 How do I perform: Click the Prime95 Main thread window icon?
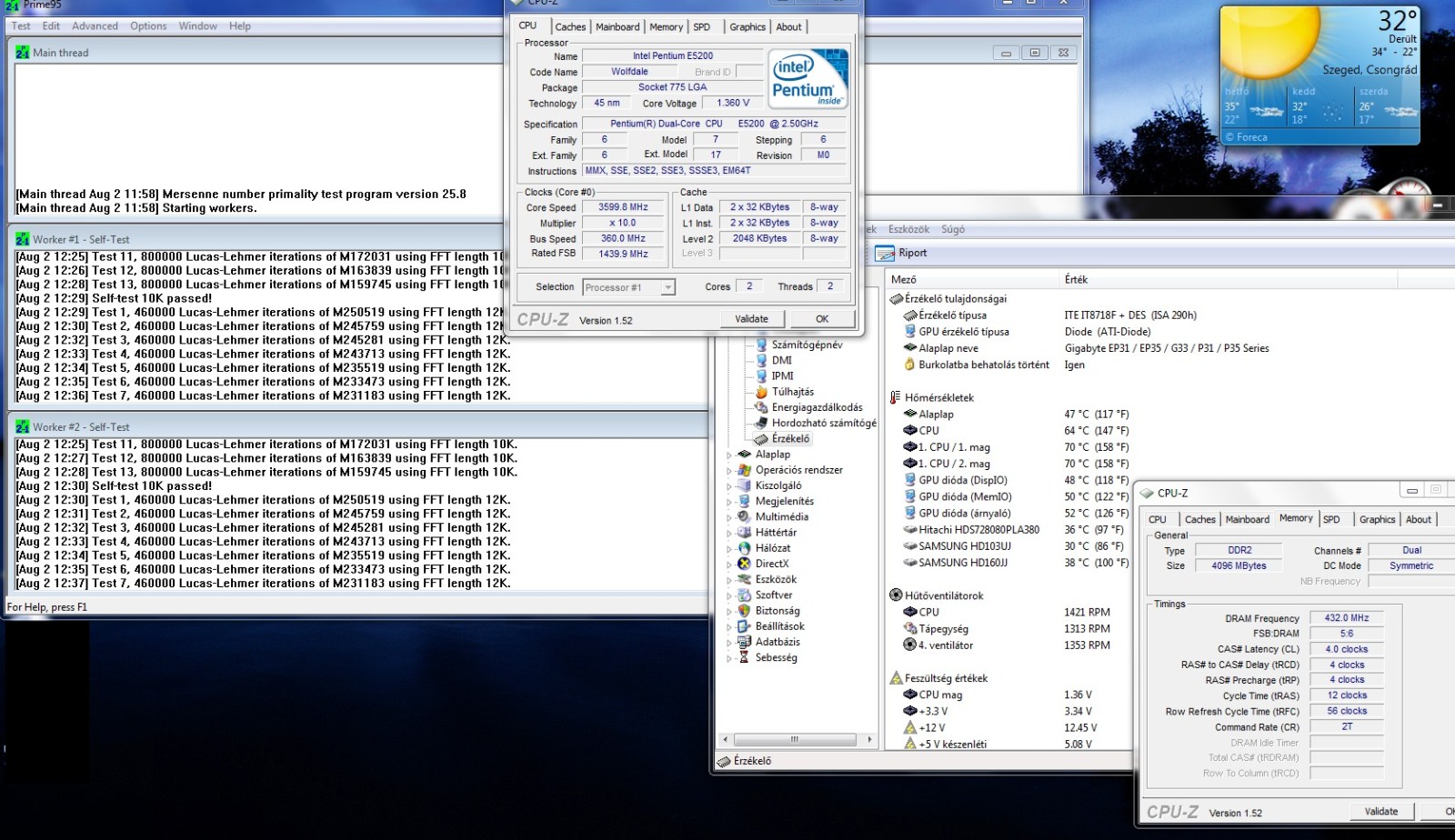pyautogui.click(x=23, y=53)
